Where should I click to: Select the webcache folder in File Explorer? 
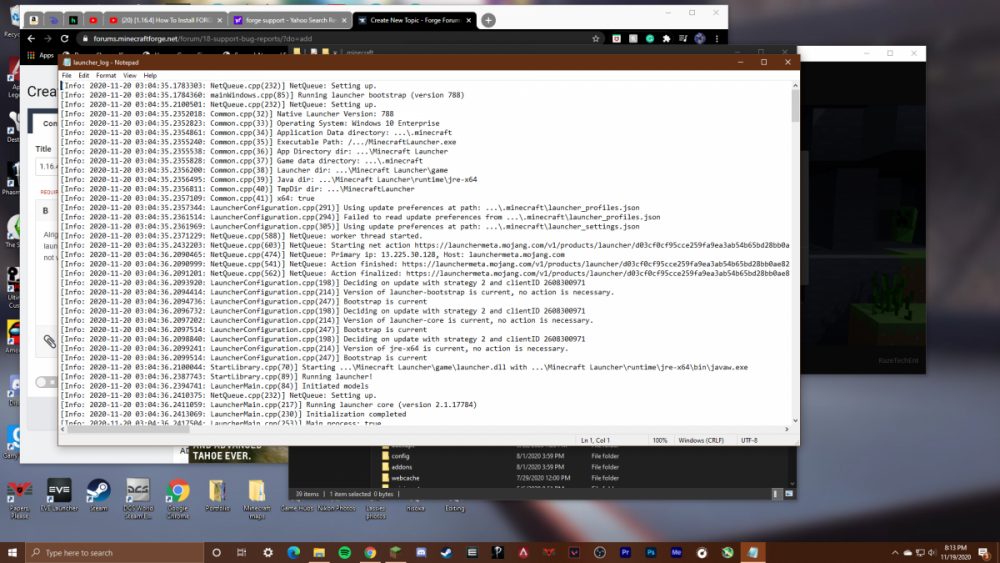(405, 478)
